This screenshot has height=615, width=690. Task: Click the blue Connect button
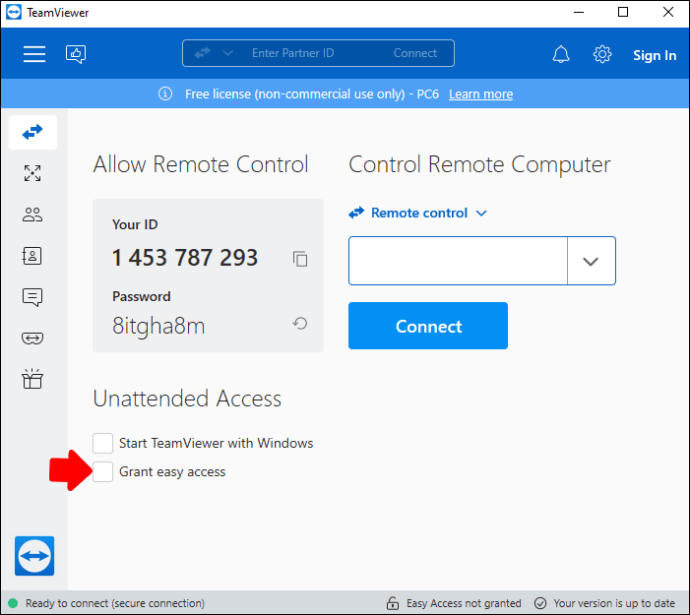tap(428, 326)
